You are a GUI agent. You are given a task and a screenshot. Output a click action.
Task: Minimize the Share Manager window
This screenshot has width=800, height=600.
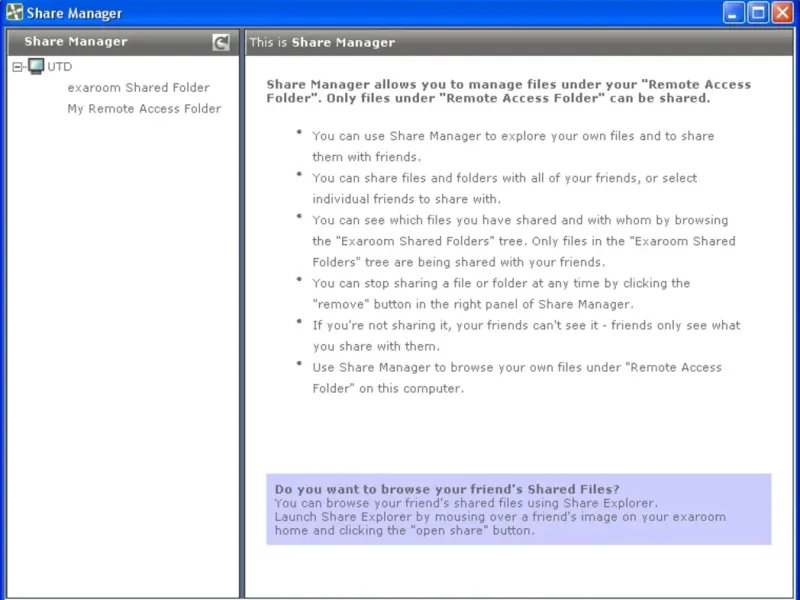coord(734,13)
